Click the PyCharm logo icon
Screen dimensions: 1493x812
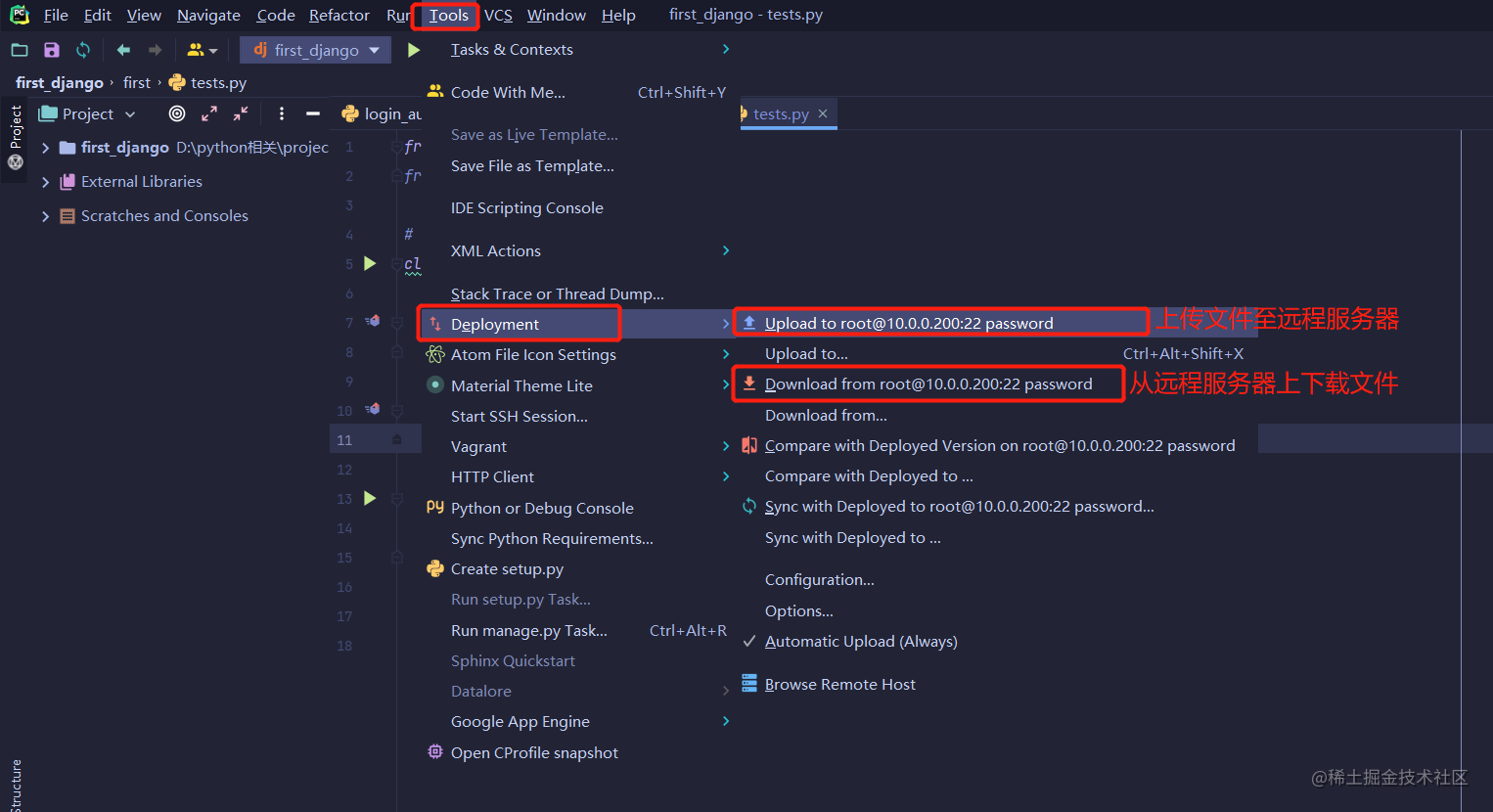20,15
